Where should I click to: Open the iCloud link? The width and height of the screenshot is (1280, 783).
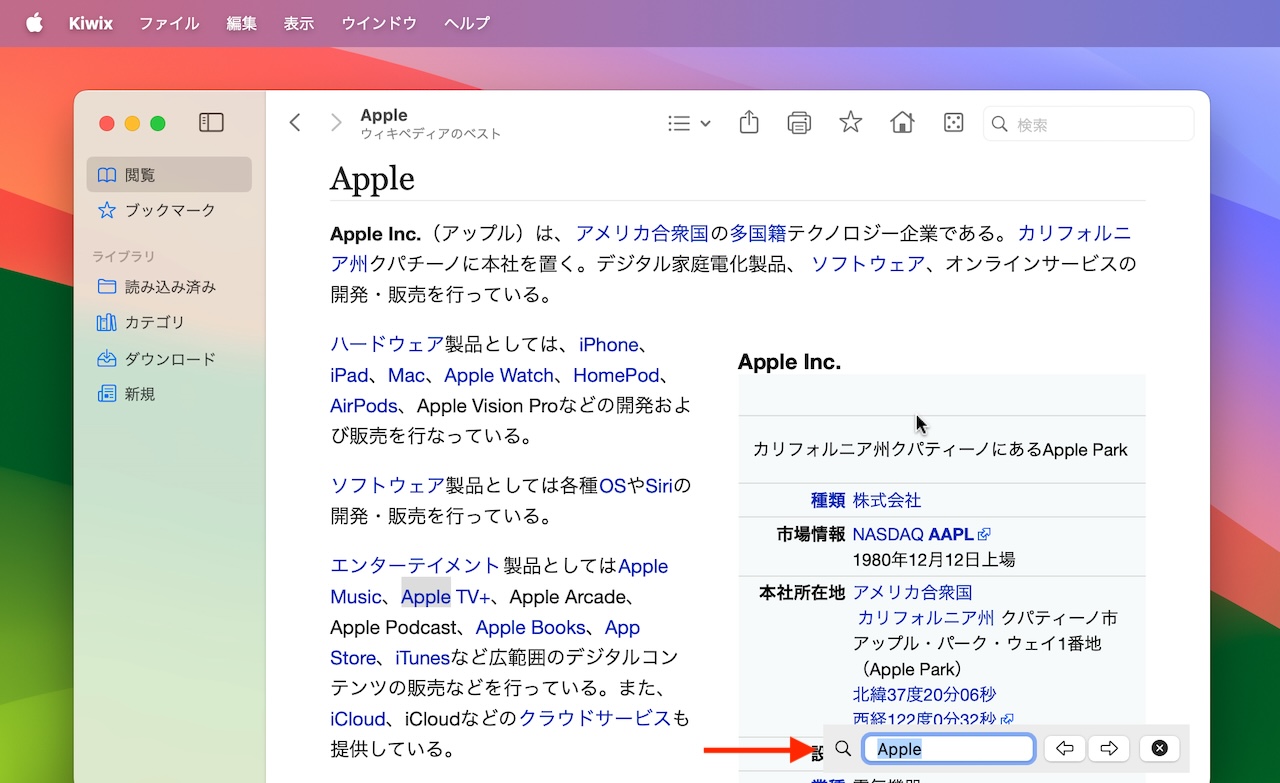(x=358, y=719)
